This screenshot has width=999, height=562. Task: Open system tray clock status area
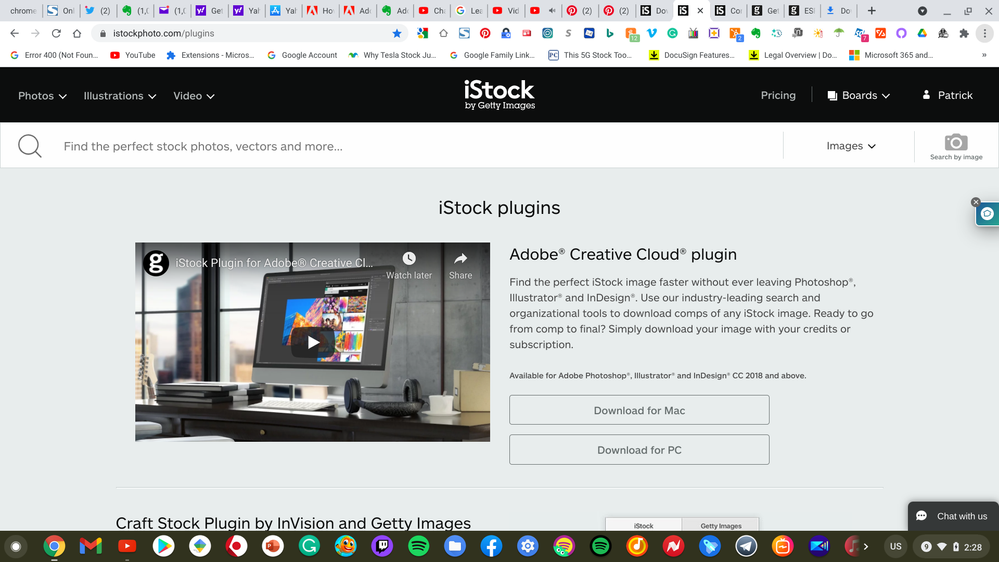pos(953,546)
